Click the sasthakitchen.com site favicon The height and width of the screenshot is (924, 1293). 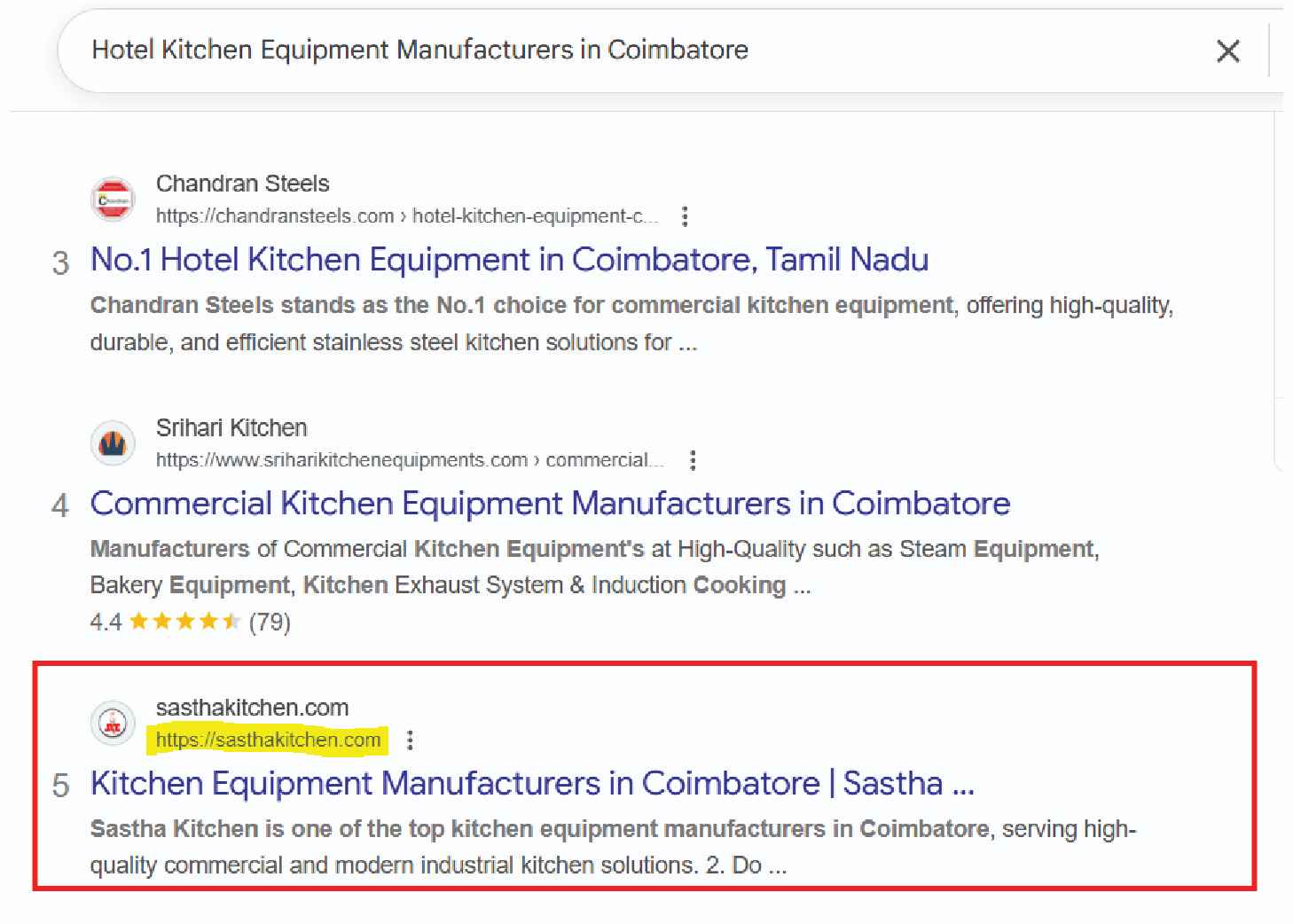[114, 724]
